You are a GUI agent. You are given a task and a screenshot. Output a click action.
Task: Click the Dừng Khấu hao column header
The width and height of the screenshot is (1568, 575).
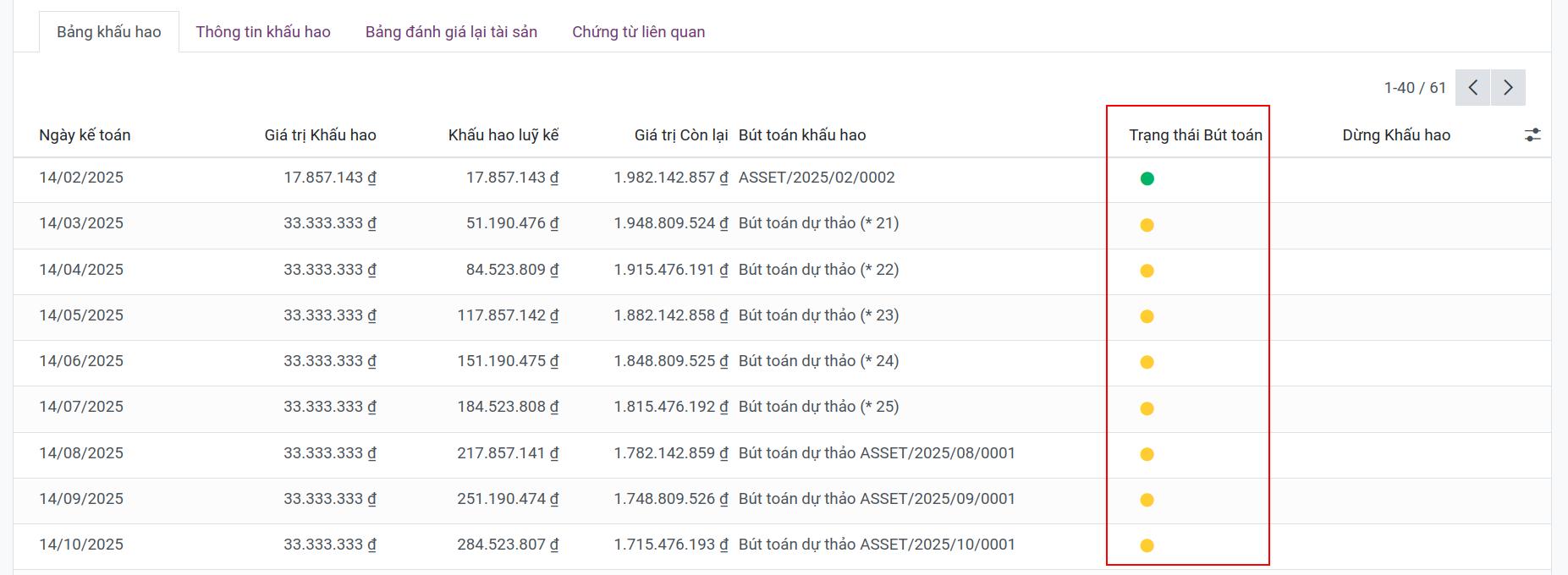1396,135
